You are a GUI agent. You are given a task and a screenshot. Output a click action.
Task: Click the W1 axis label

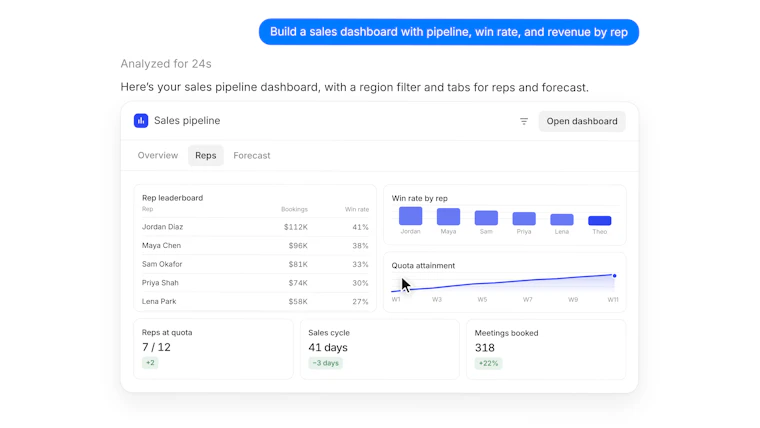(x=396, y=300)
